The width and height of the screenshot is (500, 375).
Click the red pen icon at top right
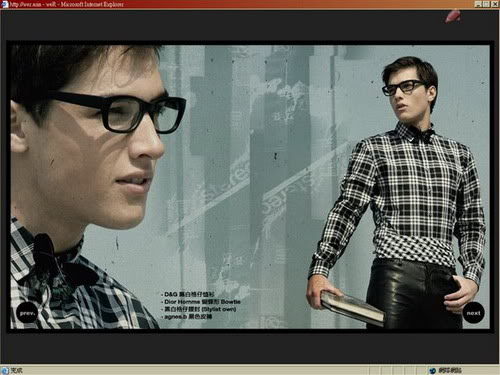[453, 16]
